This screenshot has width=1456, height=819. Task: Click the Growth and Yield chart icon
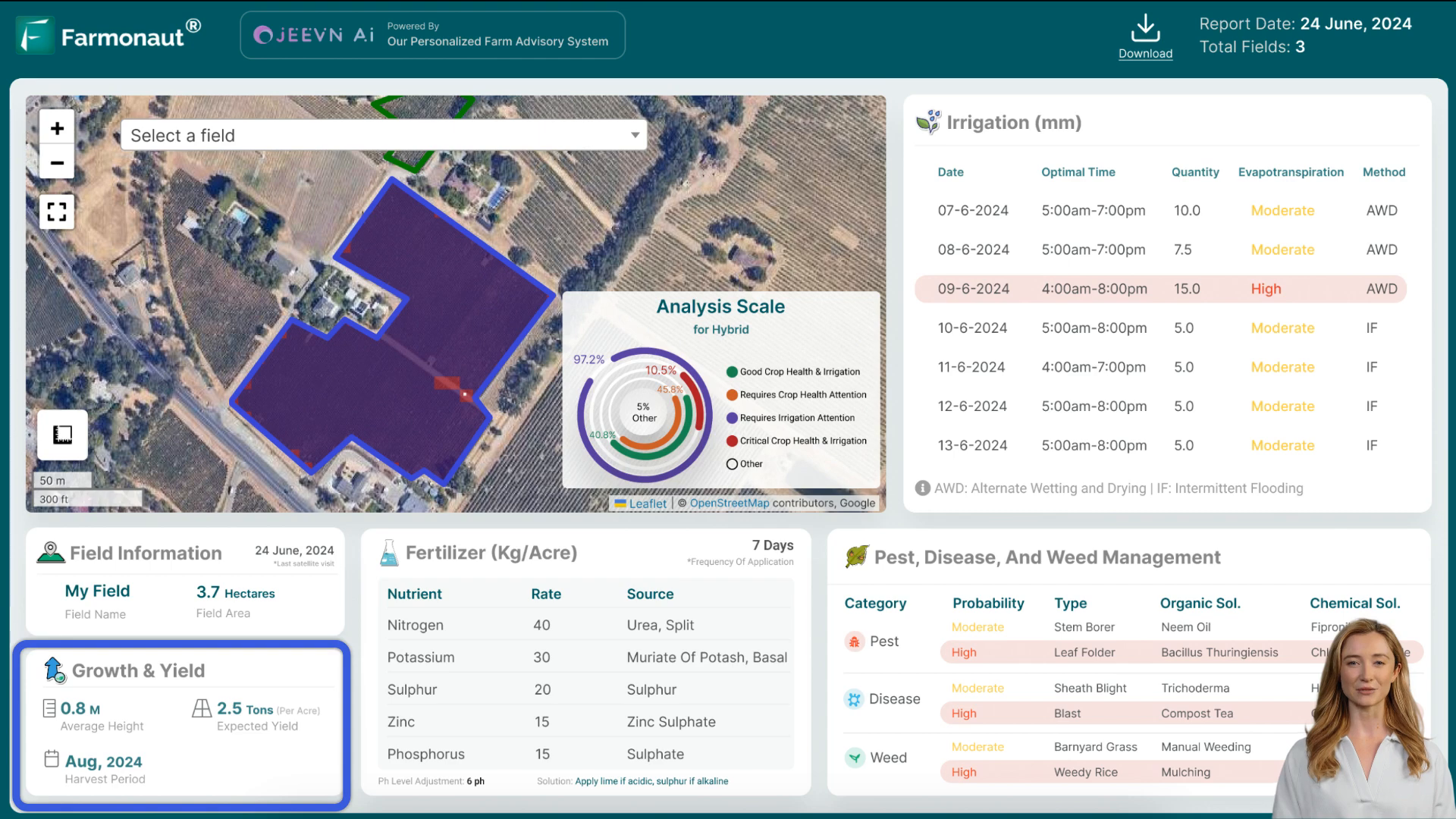(x=54, y=670)
